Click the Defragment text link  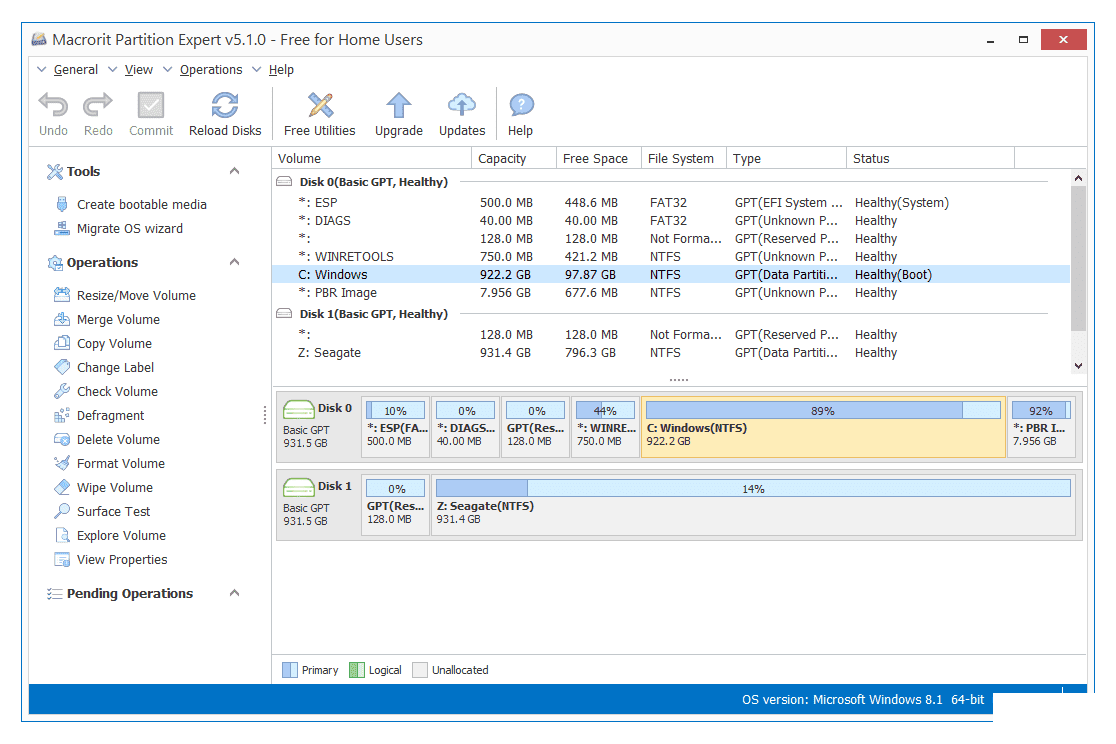coord(110,416)
